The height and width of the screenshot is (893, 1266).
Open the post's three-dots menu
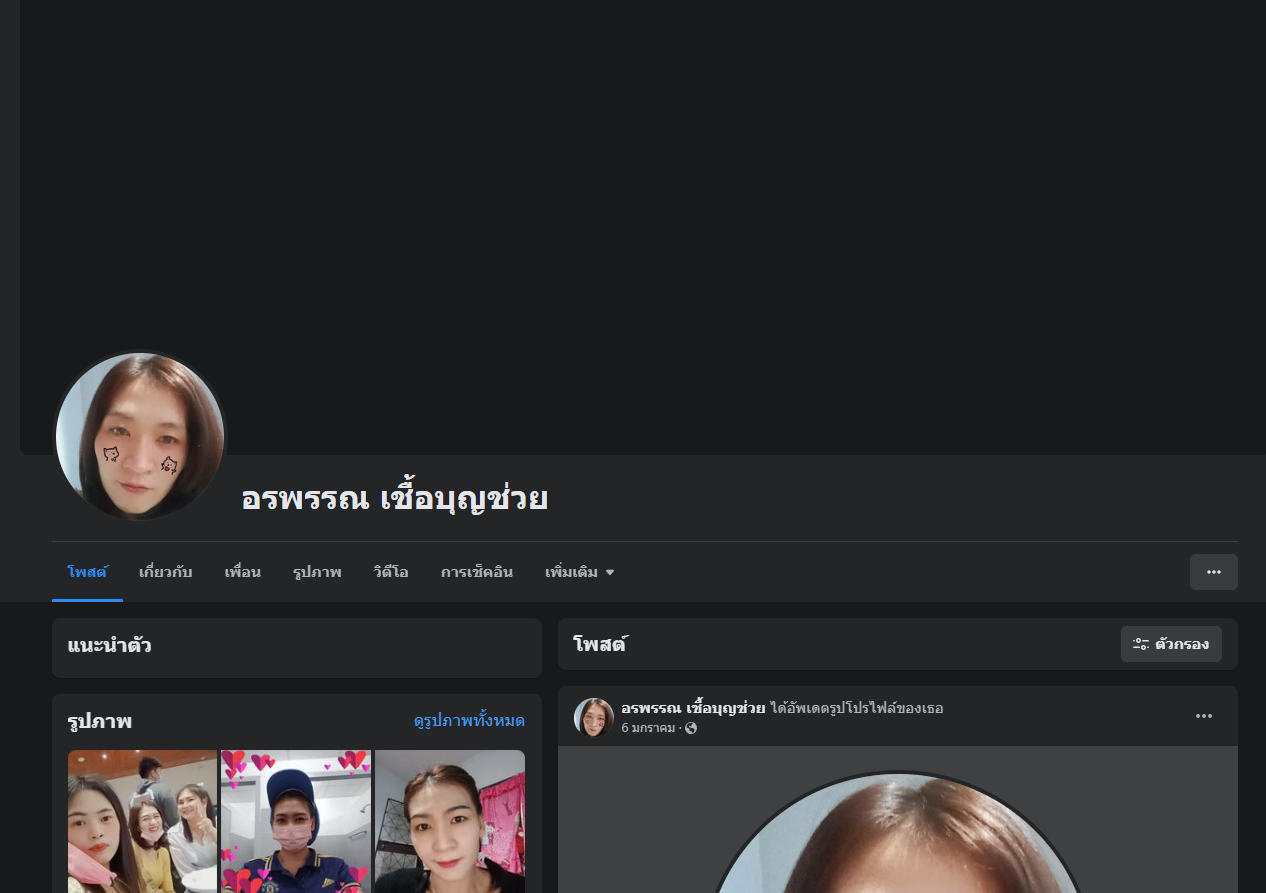1204,716
